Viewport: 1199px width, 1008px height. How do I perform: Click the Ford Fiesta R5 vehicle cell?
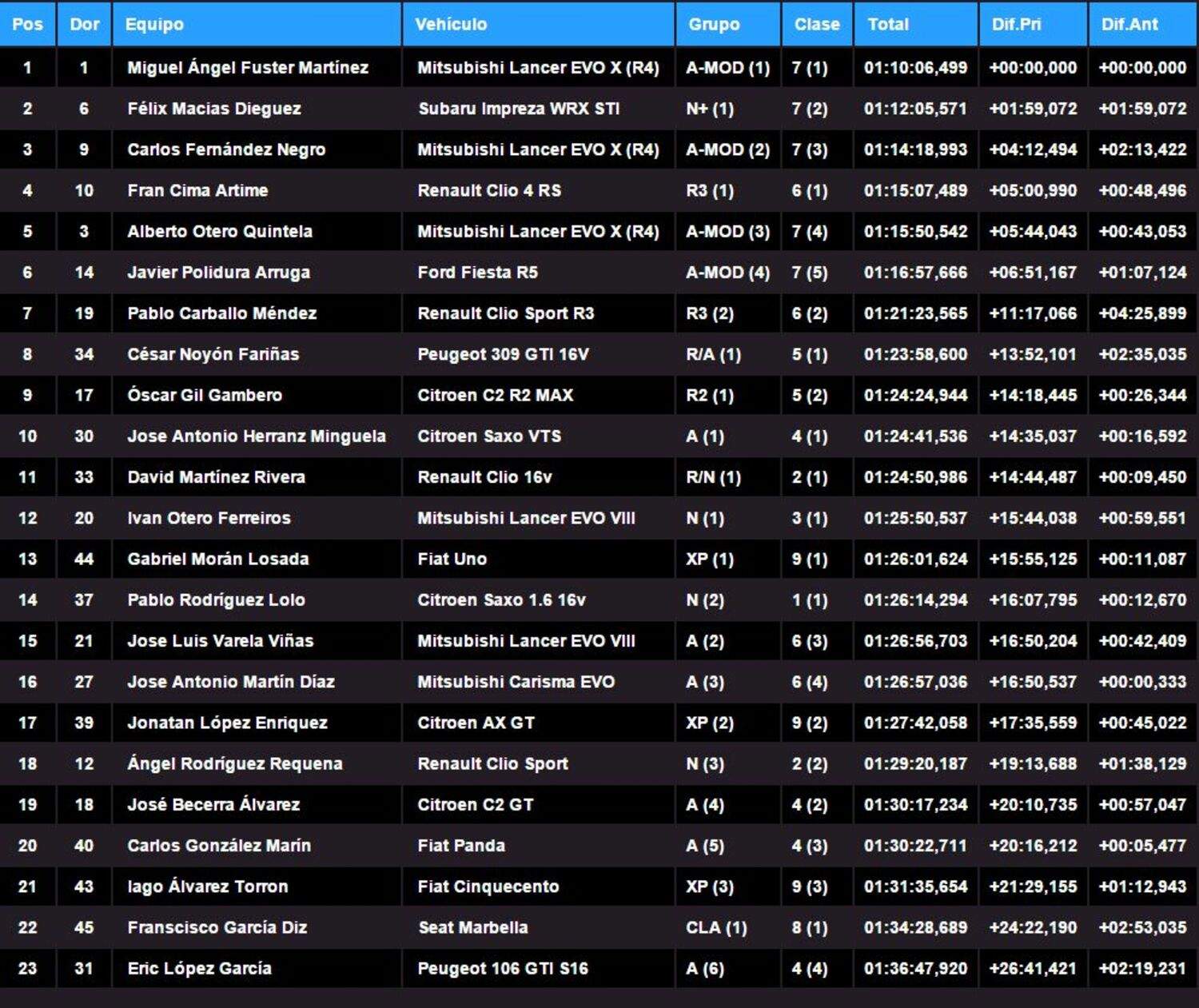click(x=477, y=273)
